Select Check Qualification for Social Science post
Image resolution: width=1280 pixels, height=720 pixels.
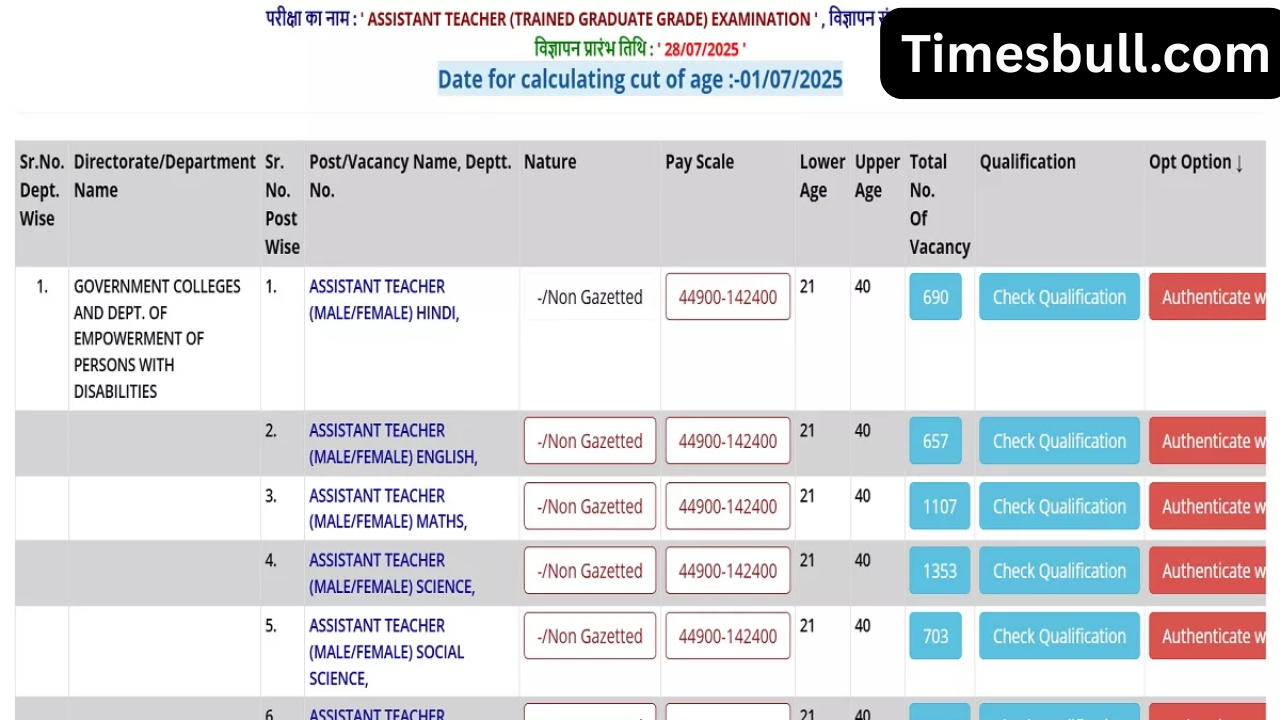[1059, 636]
